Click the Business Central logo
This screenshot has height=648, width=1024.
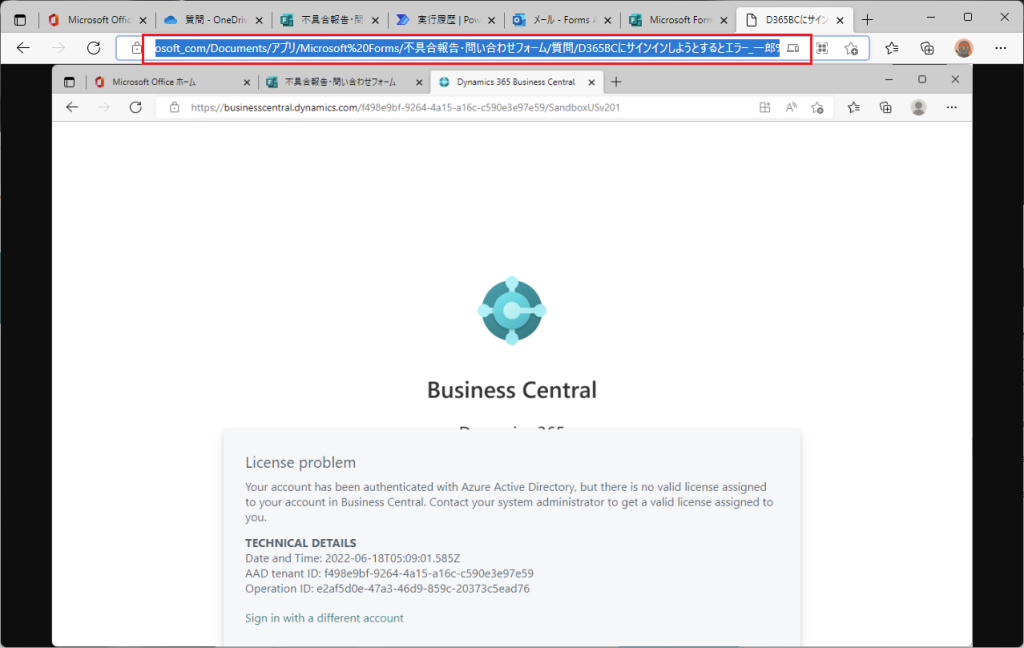tap(512, 310)
